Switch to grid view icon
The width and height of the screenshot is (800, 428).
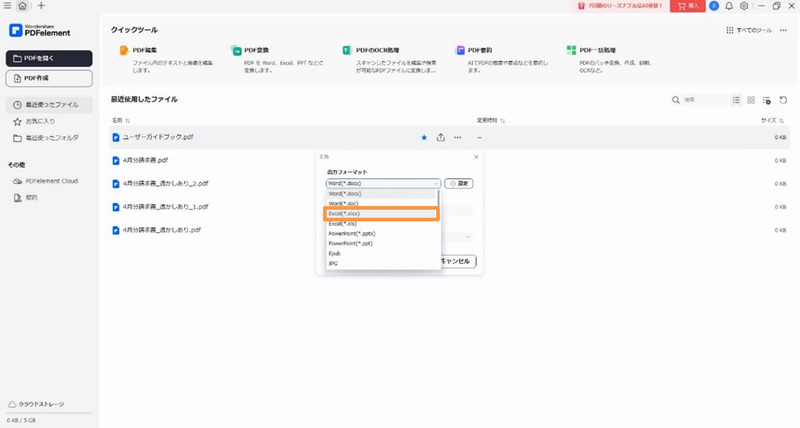click(x=751, y=100)
